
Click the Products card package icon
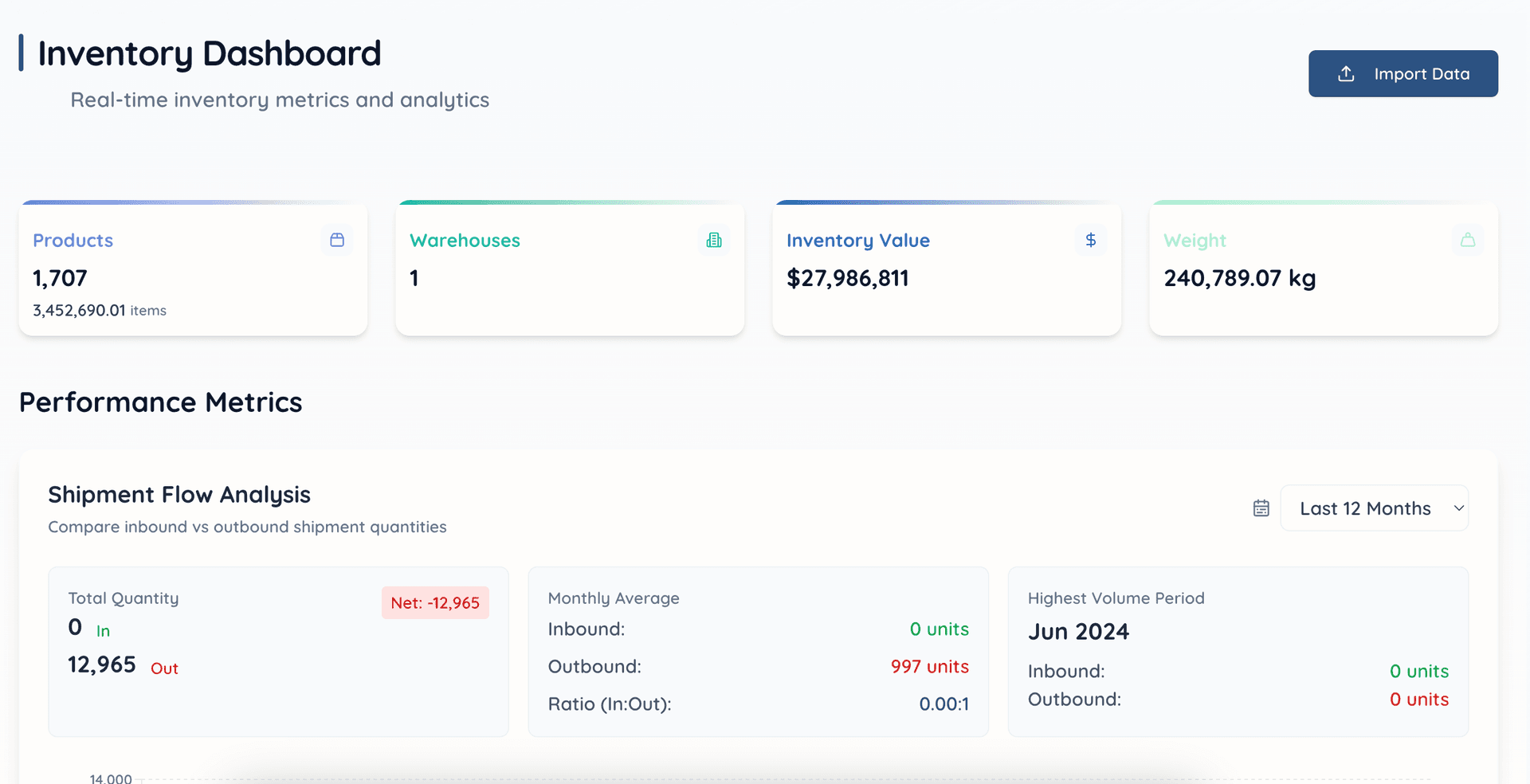337,240
